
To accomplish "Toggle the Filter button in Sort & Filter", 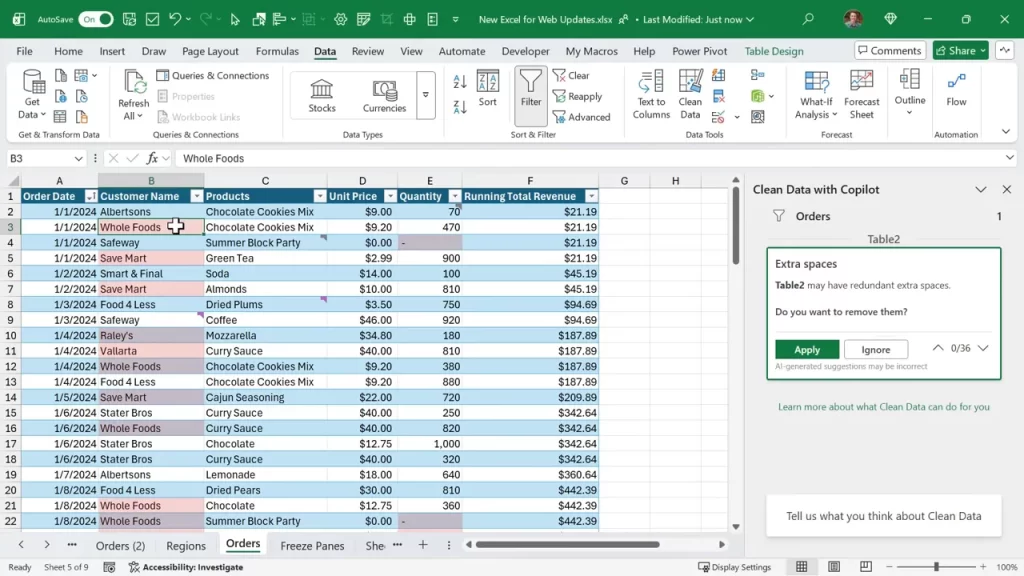I will (x=530, y=95).
